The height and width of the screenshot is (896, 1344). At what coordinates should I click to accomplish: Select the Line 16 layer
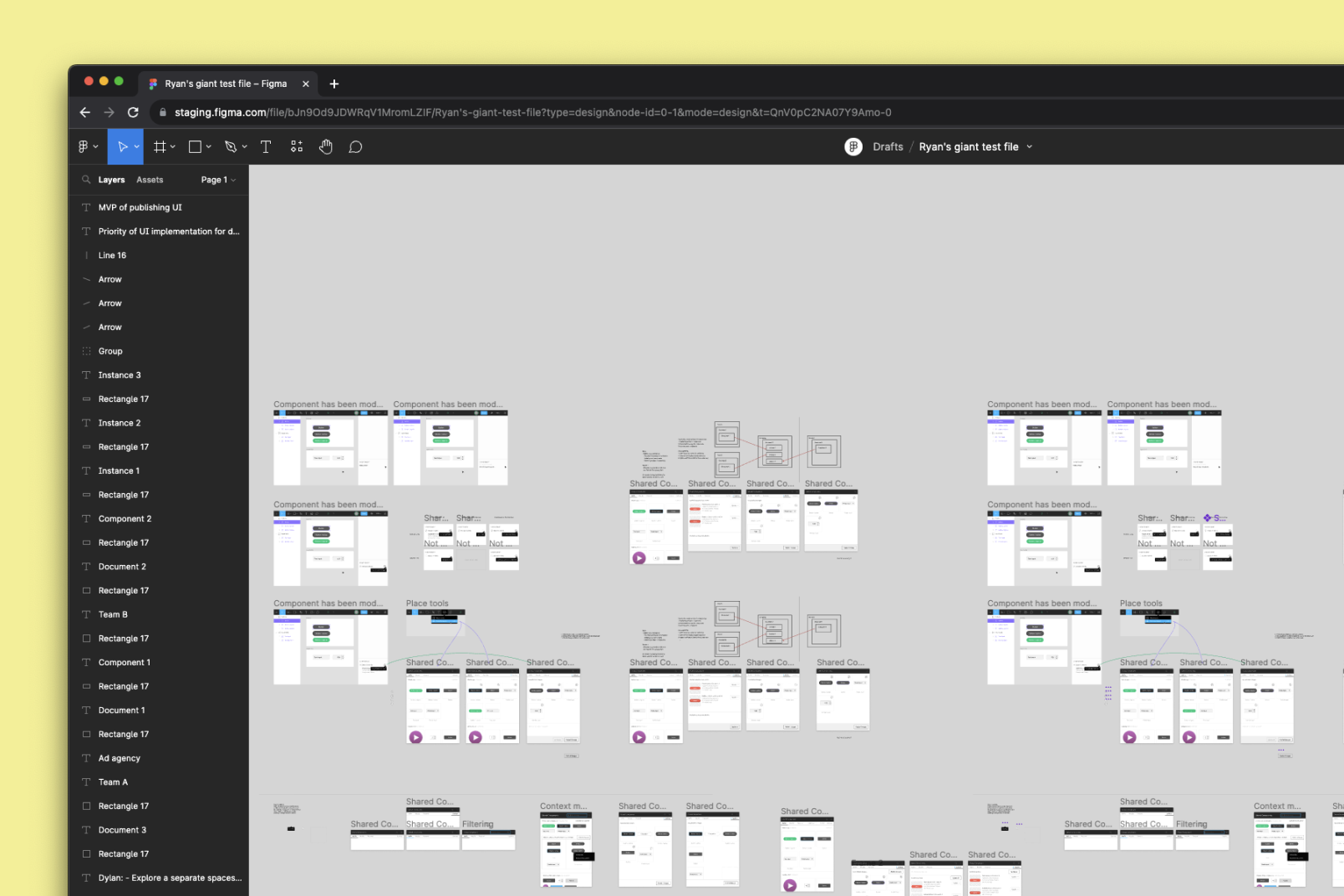[x=112, y=256]
